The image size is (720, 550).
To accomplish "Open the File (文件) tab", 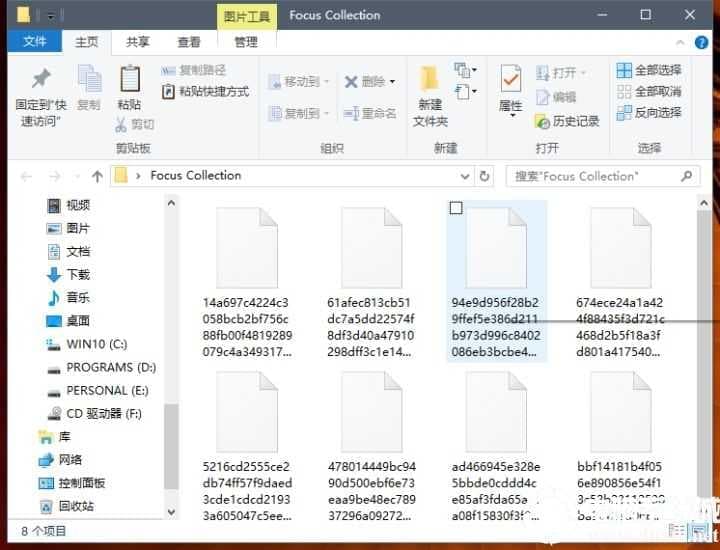I will (x=35, y=42).
